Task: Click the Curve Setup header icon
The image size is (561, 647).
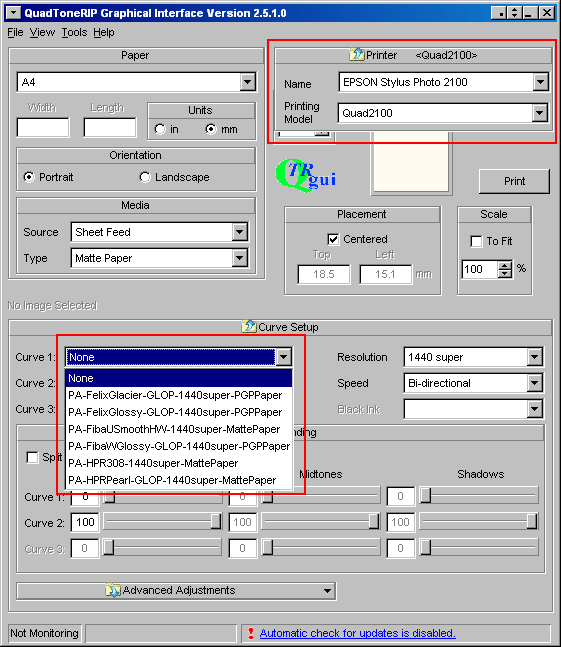Action: tap(249, 326)
